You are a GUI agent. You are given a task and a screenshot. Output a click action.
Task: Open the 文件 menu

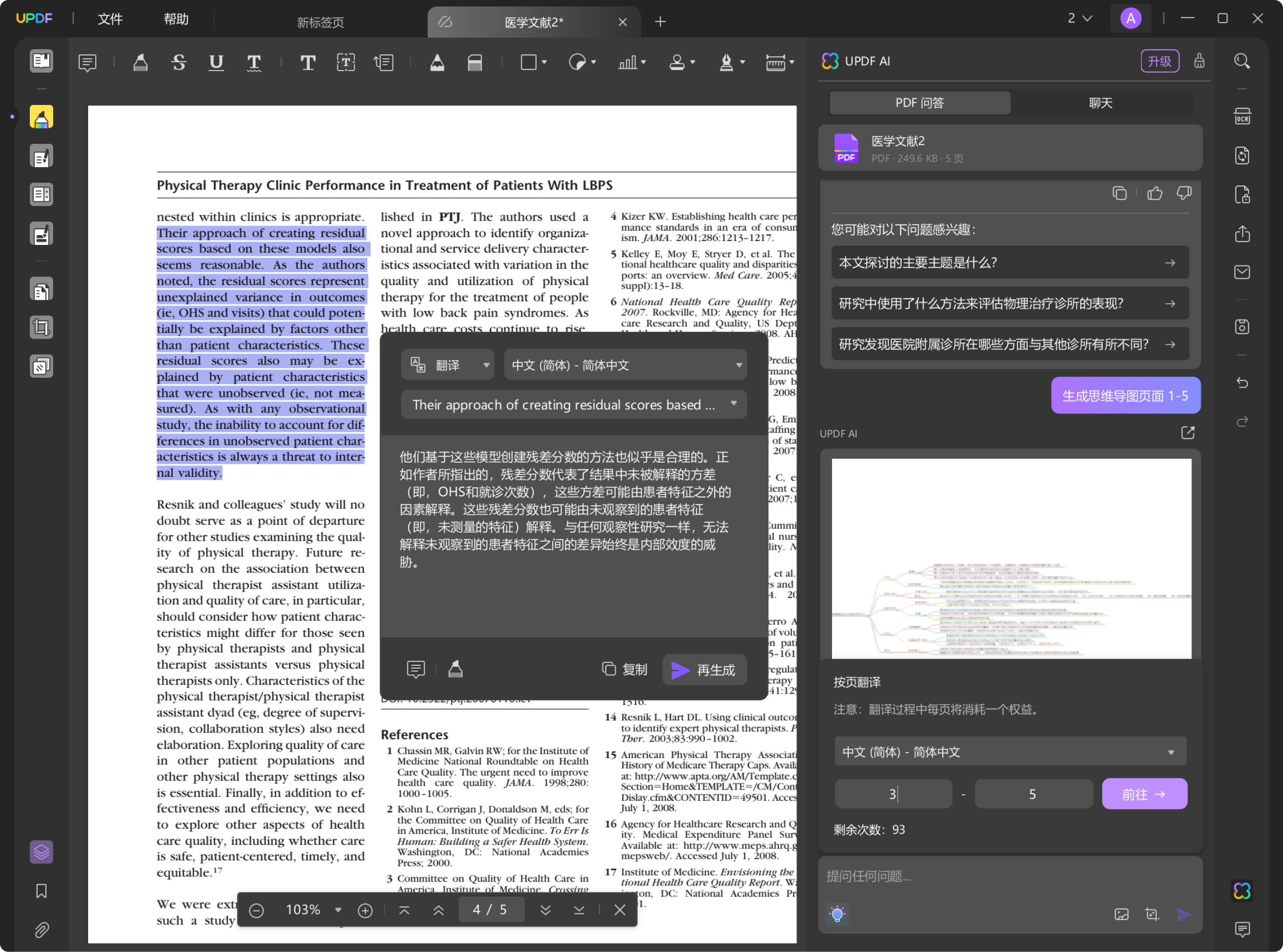tap(110, 19)
